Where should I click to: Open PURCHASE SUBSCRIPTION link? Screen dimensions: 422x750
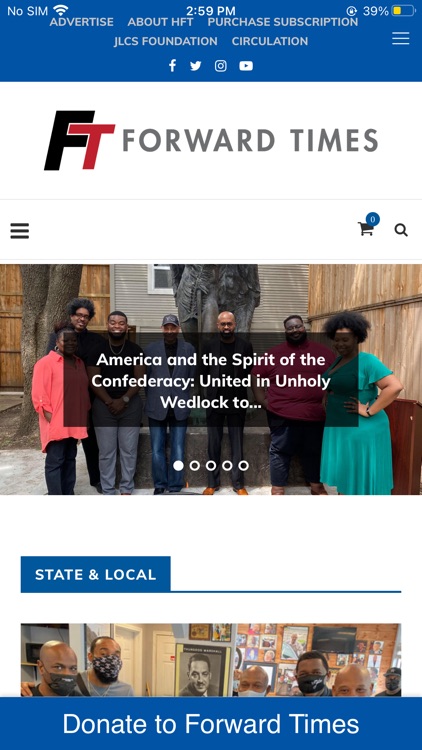point(283,22)
